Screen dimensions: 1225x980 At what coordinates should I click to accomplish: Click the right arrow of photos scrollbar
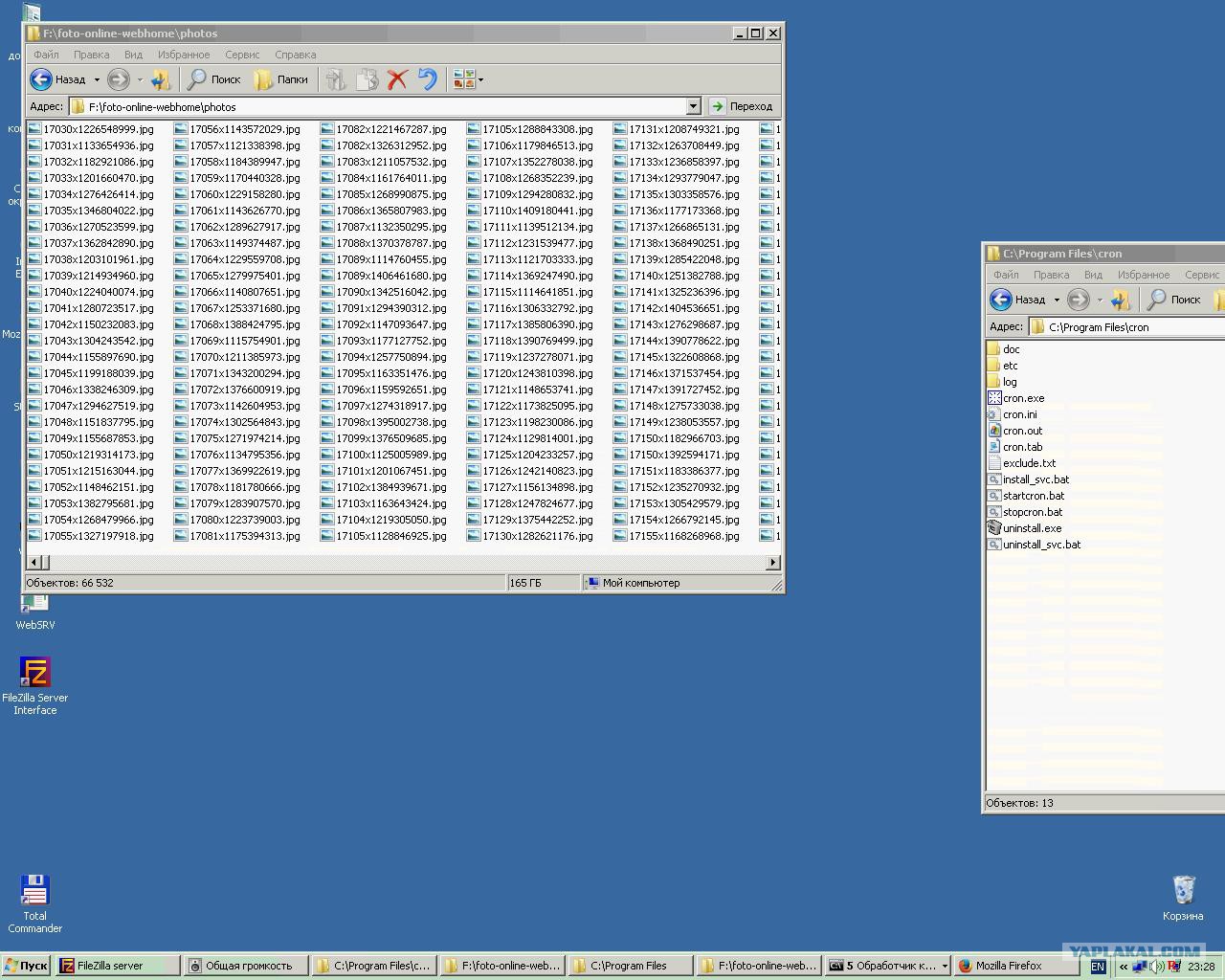pyautogui.click(x=773, y=563)
